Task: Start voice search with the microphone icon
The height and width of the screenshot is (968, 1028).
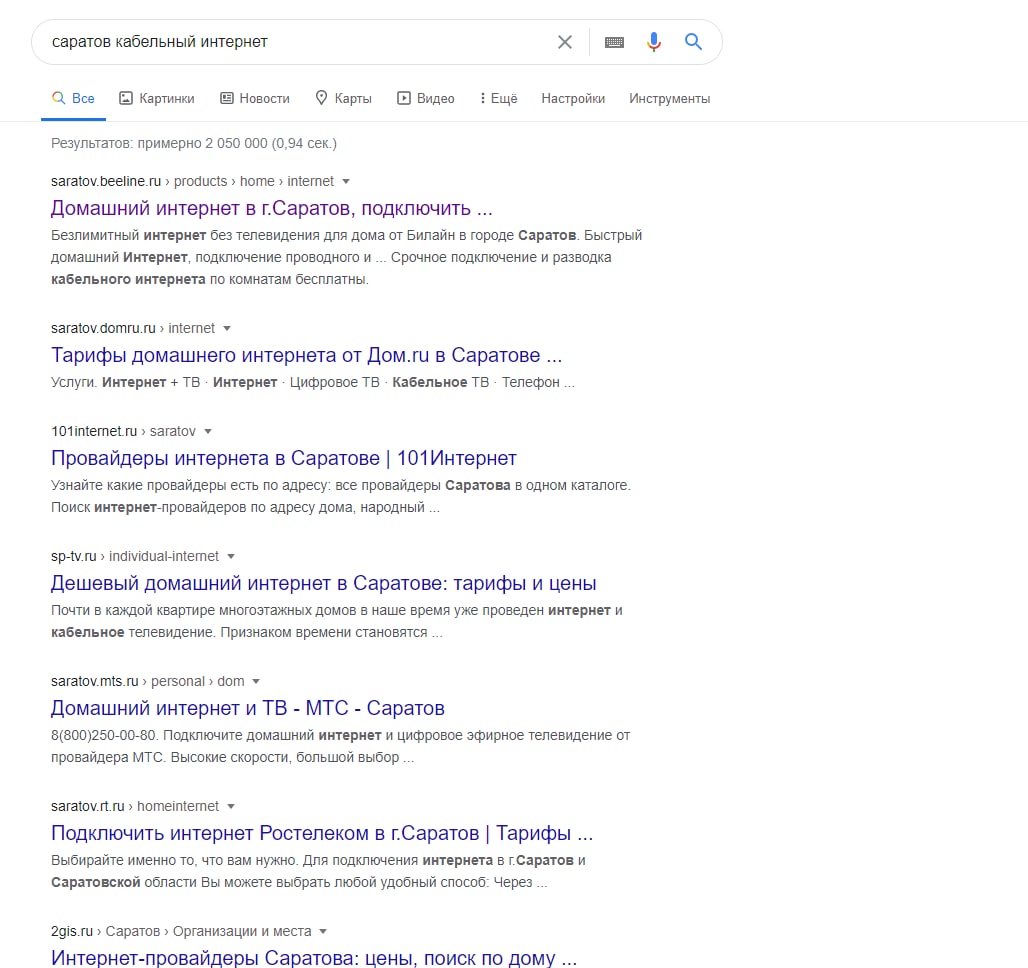Action: point(654,42)
